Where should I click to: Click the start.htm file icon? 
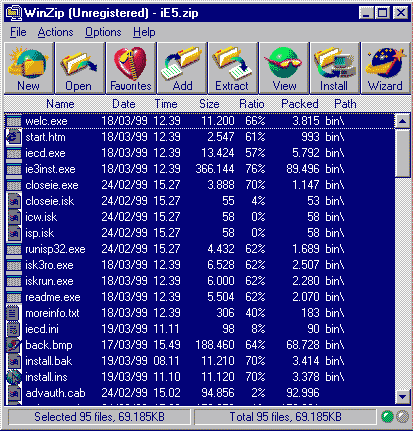(x=14, y=137)
